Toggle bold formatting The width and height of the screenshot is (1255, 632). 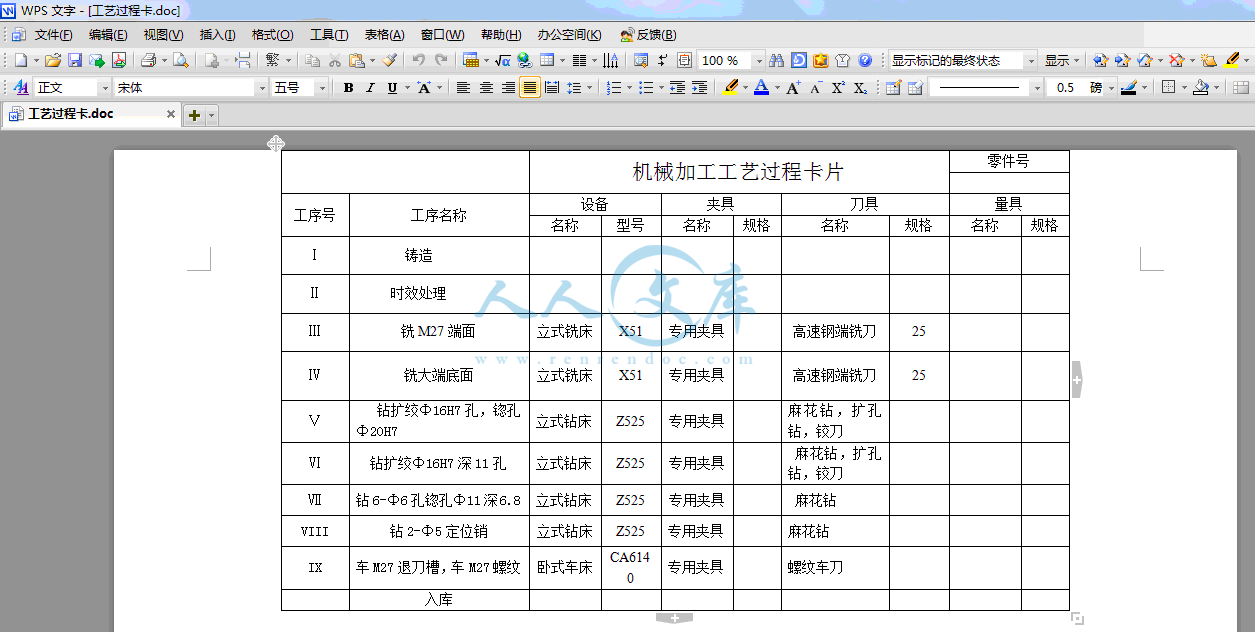[x=348, y=88]
